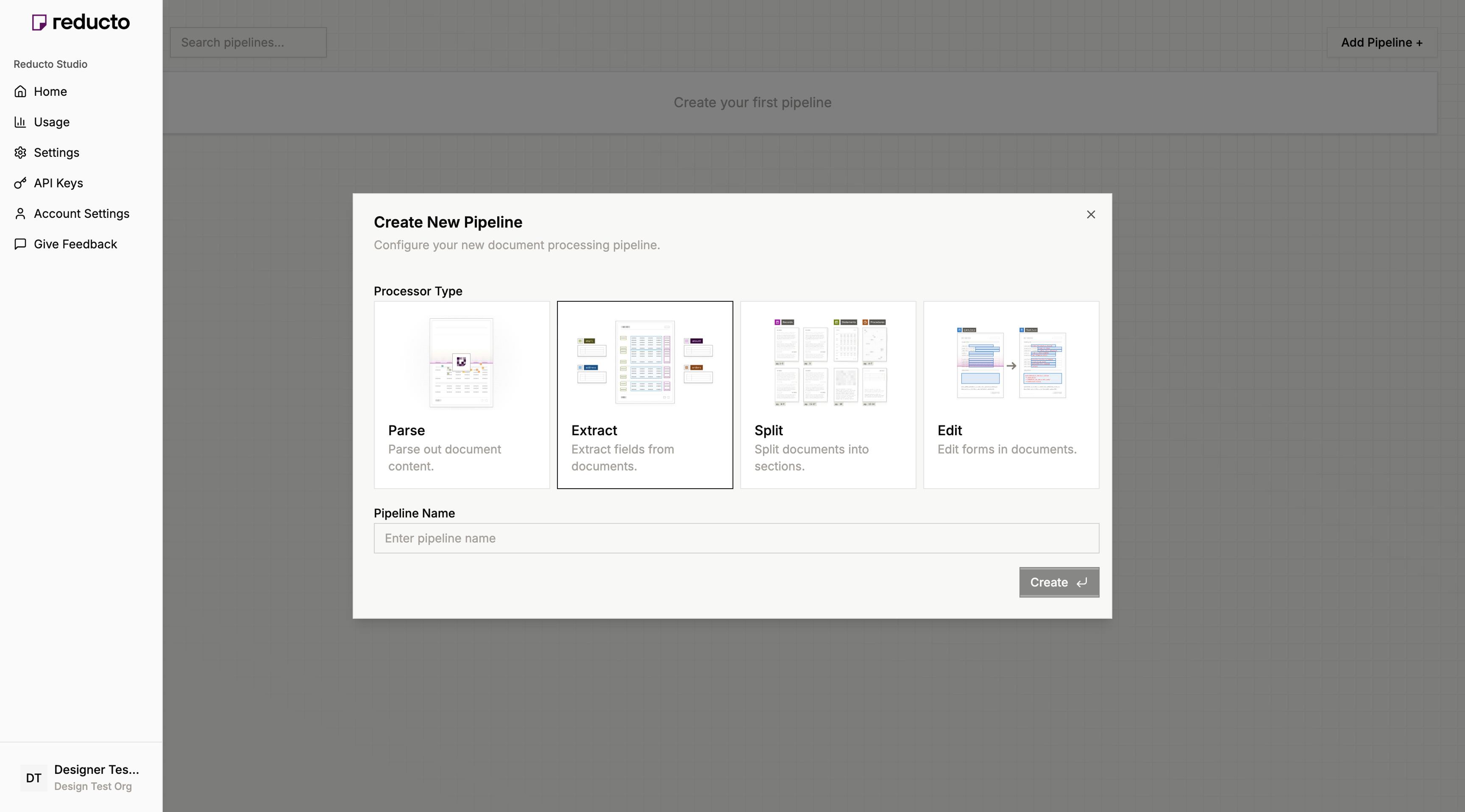The image size is (1465, 812).
Task: Open the Designer Test org switcher
Action: click(81, 778)
